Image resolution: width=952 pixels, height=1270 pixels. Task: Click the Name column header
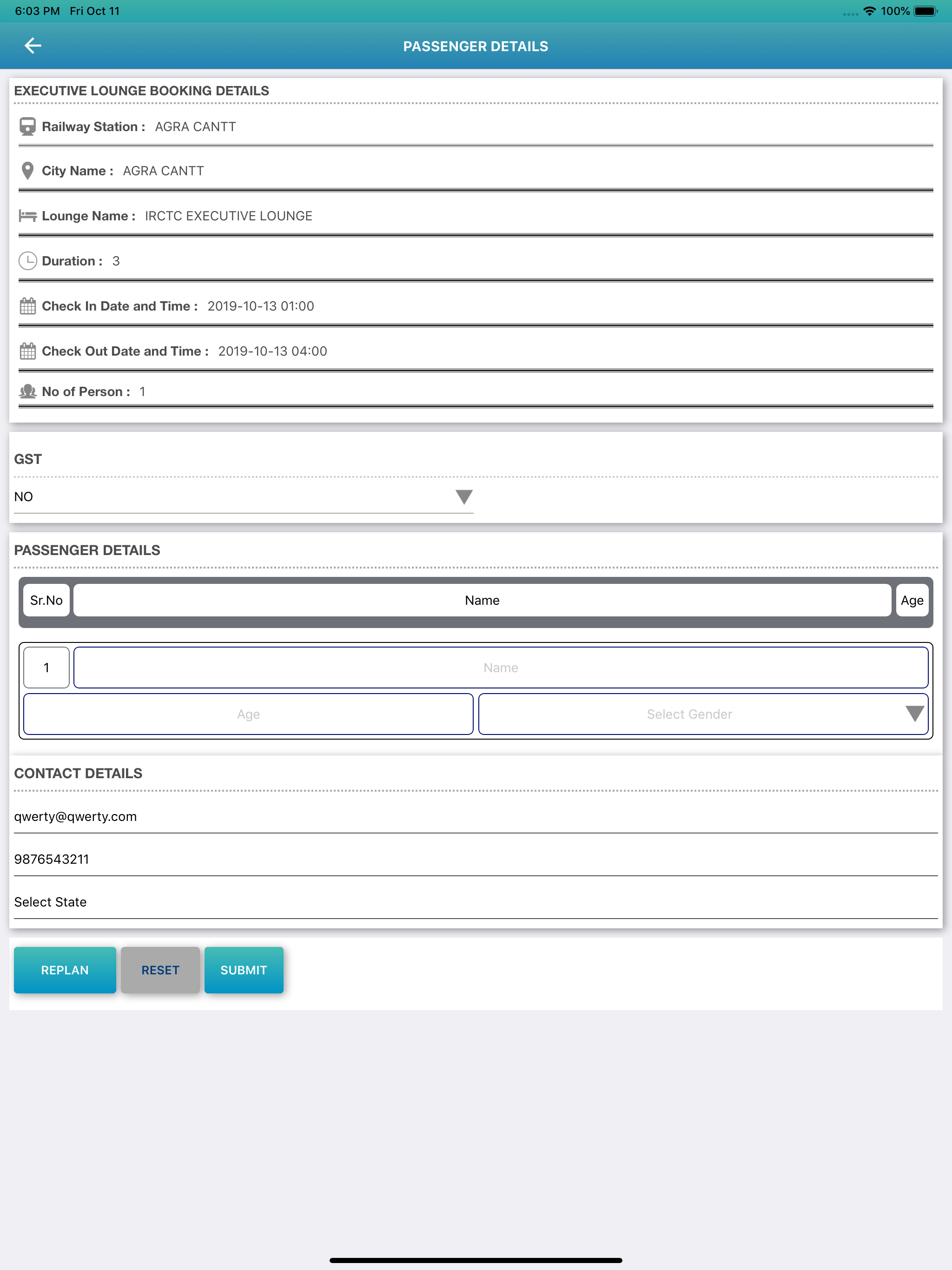(483, 601)
